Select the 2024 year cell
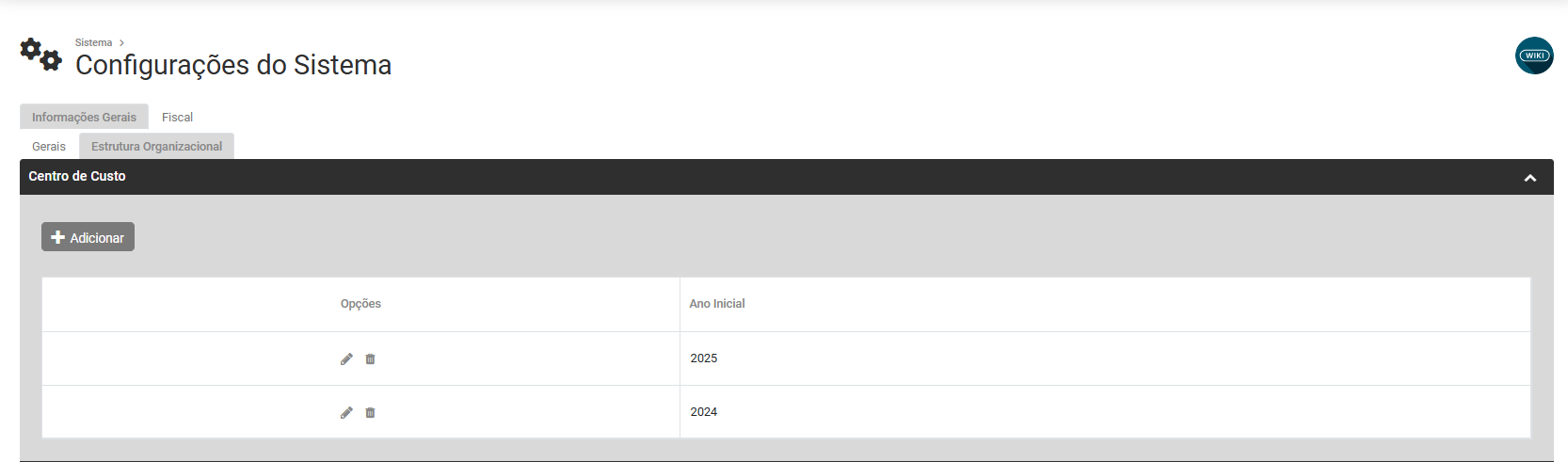 click(x=704, y=412)
